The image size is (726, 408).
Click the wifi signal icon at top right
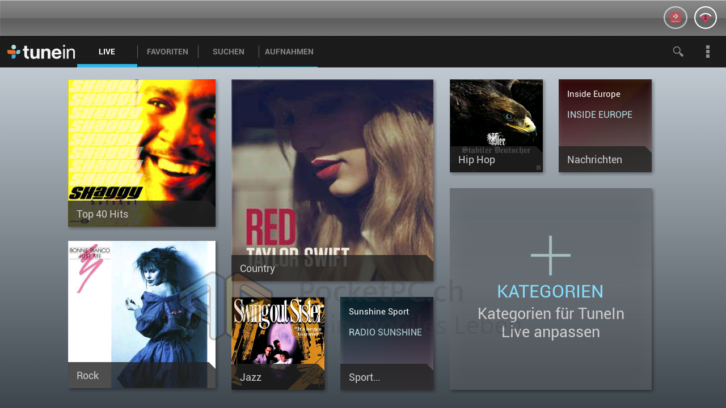tap(705, 18)
